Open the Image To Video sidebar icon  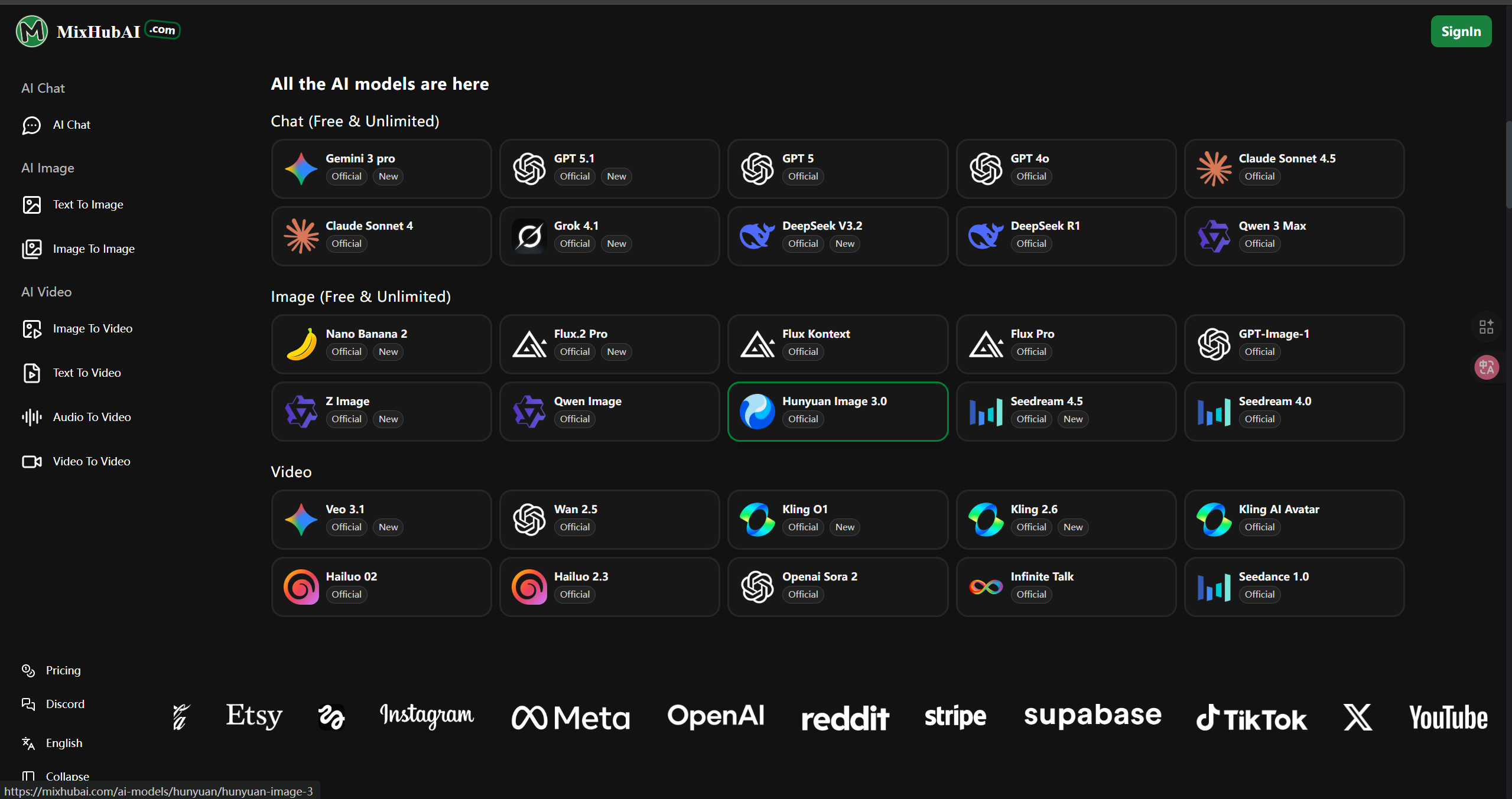click(31, 329)
